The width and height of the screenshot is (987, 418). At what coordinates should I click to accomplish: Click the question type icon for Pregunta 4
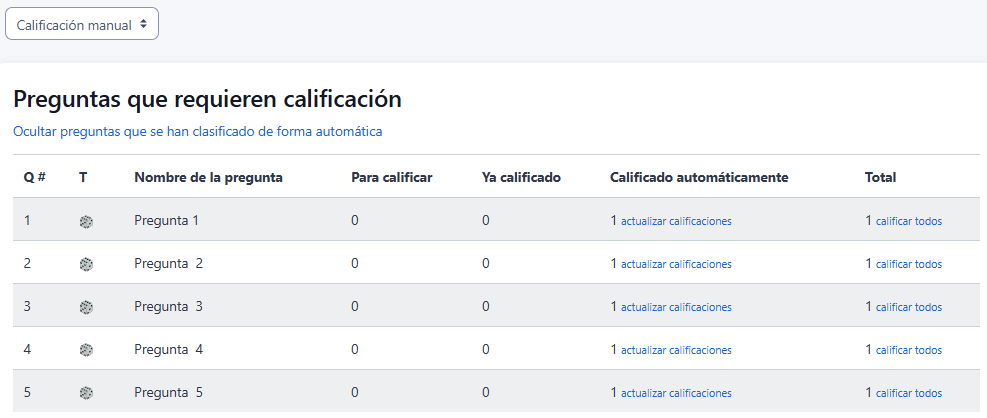(x=86, y=351)
